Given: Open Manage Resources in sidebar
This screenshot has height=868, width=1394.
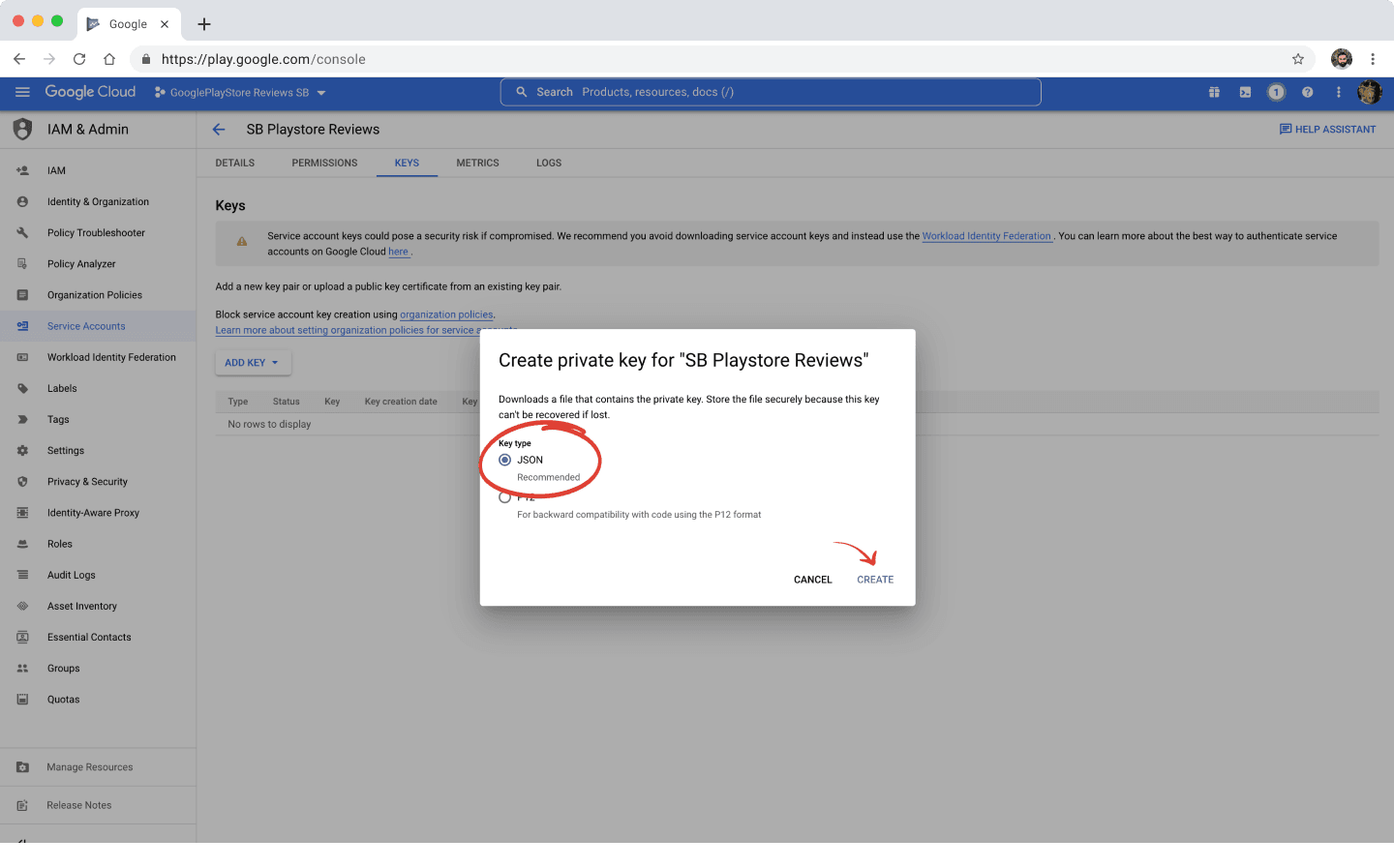Looking at the screenshot, I should point(98,767).
